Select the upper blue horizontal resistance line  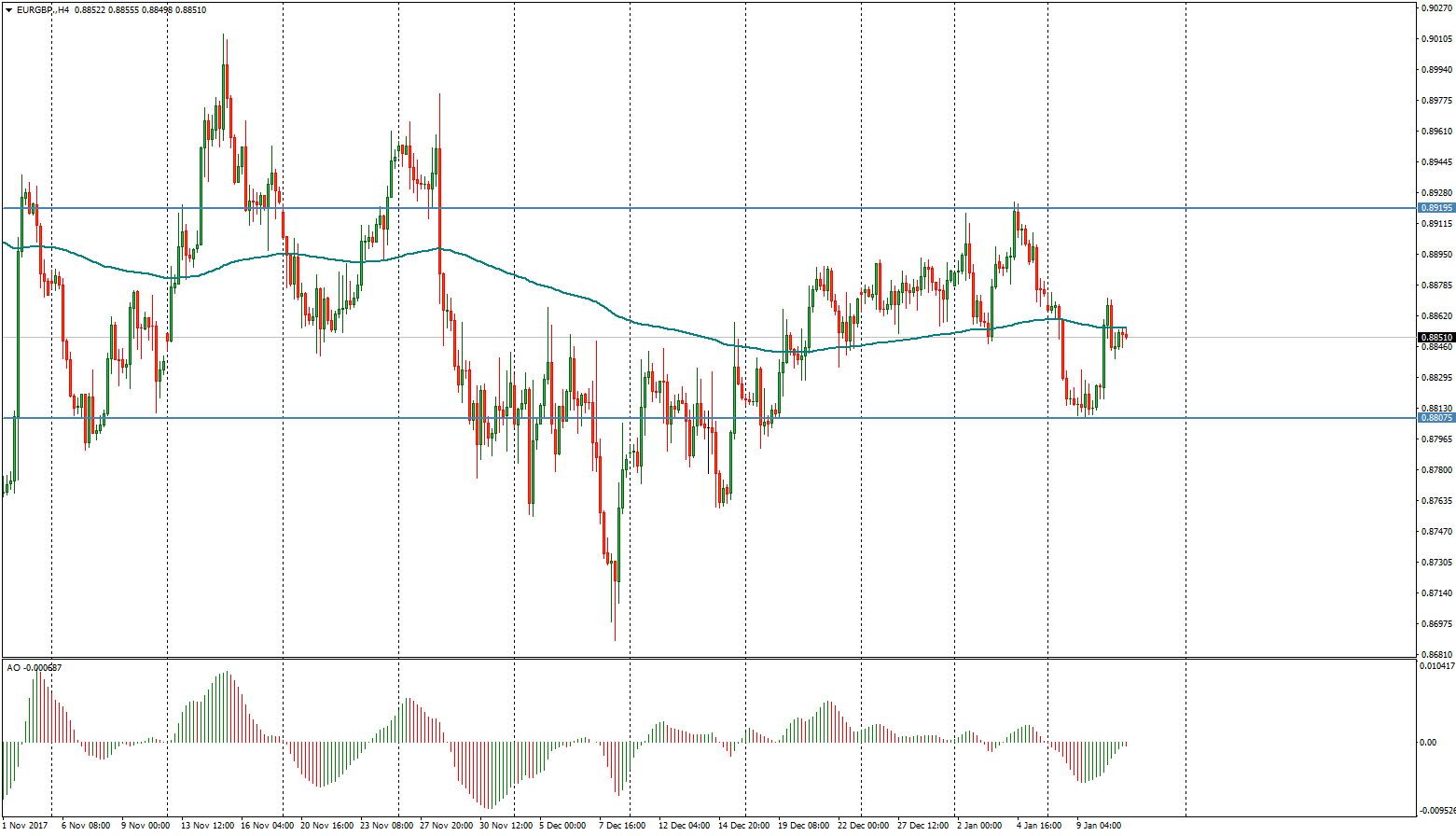click(x=653, y=208)
